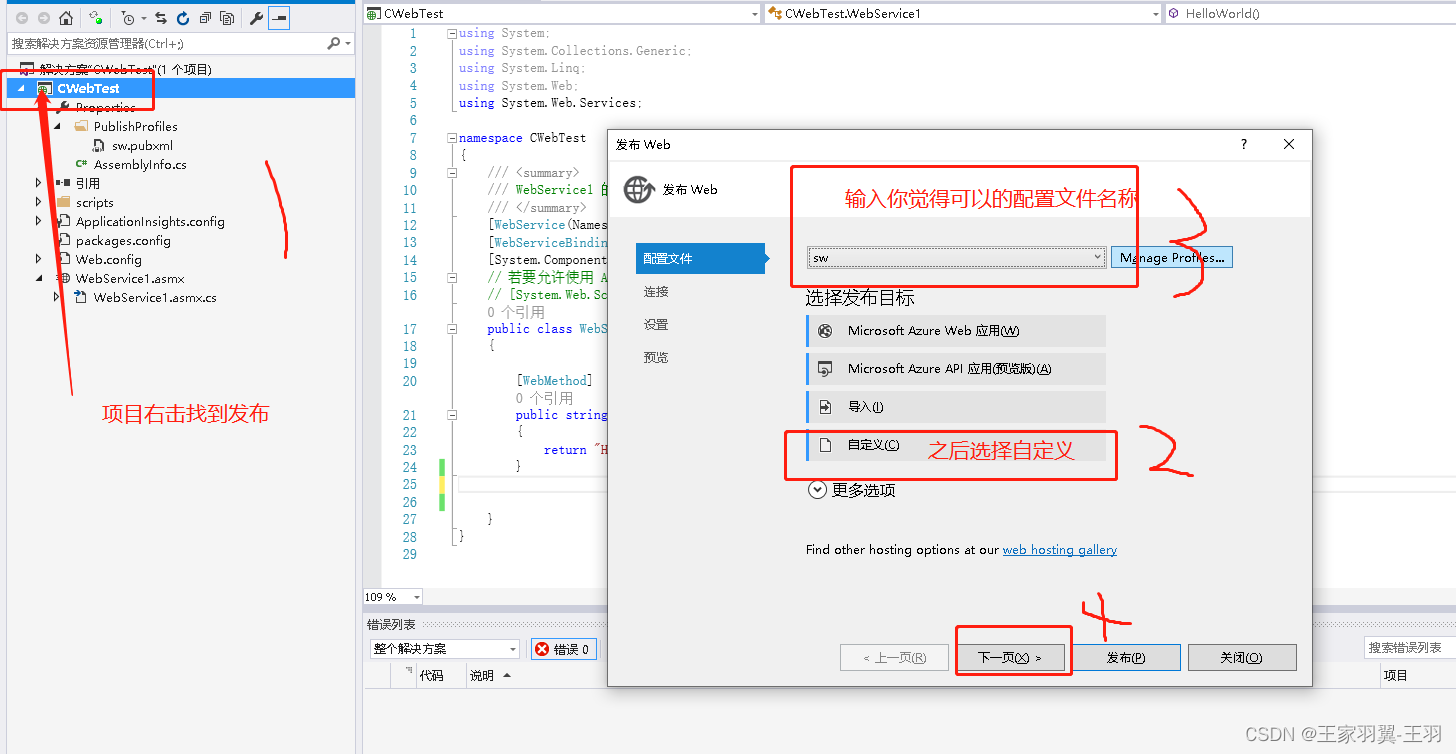
Task: Toggle the Preview Selected Items button
Action: (x=279, y=18)
